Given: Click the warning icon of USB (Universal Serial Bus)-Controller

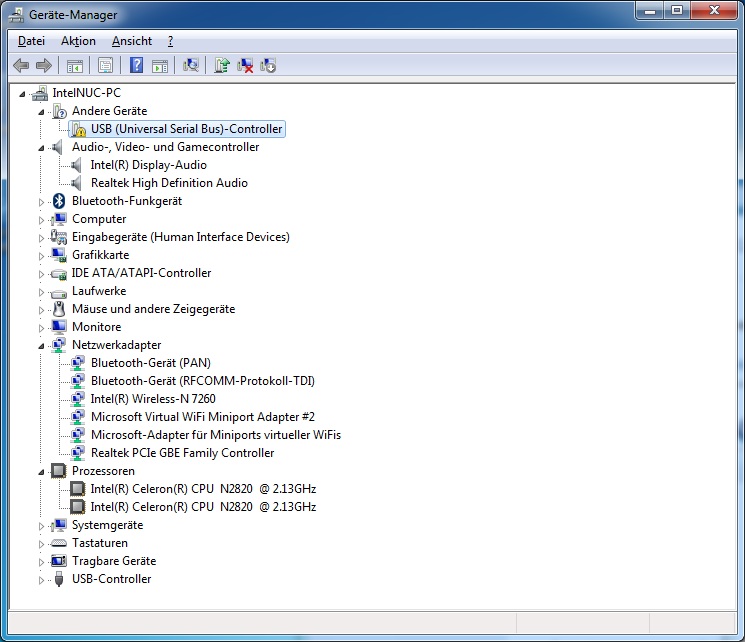Looking at the screenshot, I should pyautogui.click(x=79, y=129).
